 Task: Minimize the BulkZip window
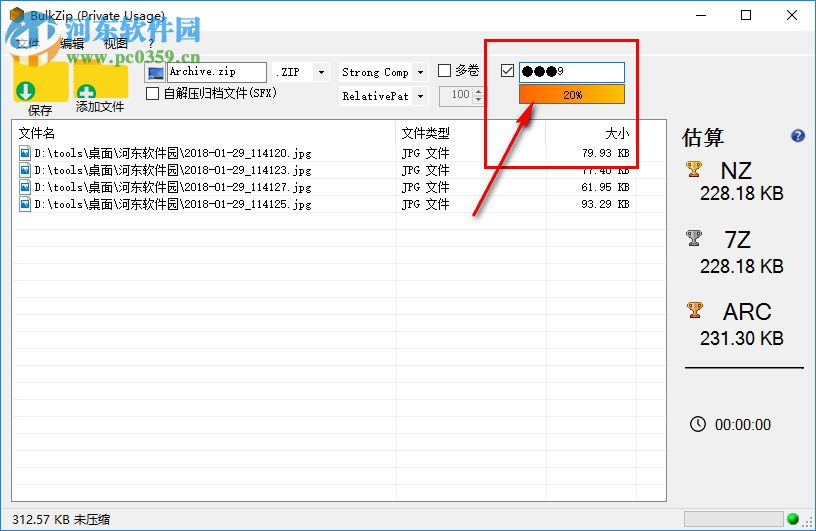click(701, 15)
